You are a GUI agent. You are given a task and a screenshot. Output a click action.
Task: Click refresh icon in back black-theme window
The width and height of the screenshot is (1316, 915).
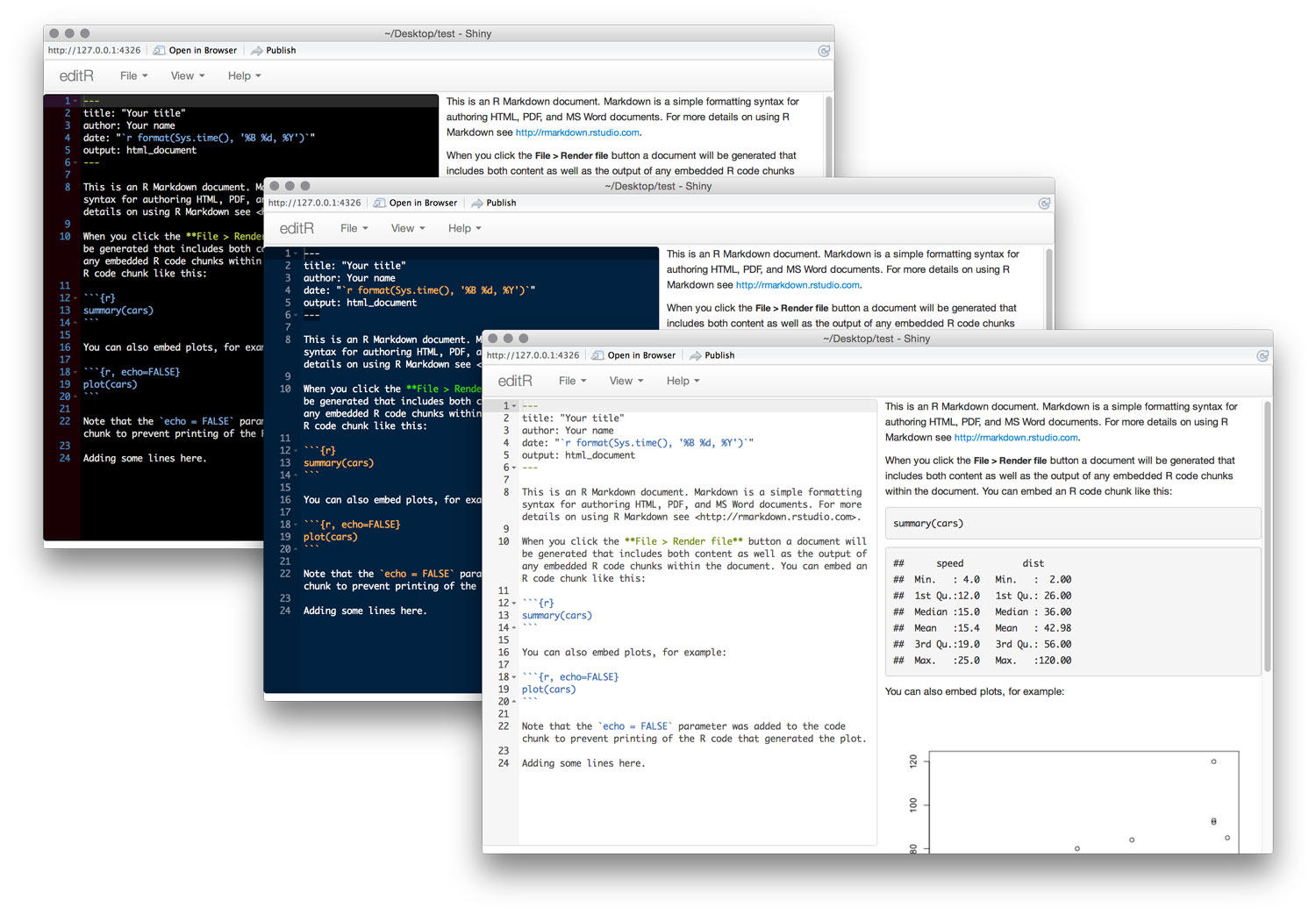824,51
